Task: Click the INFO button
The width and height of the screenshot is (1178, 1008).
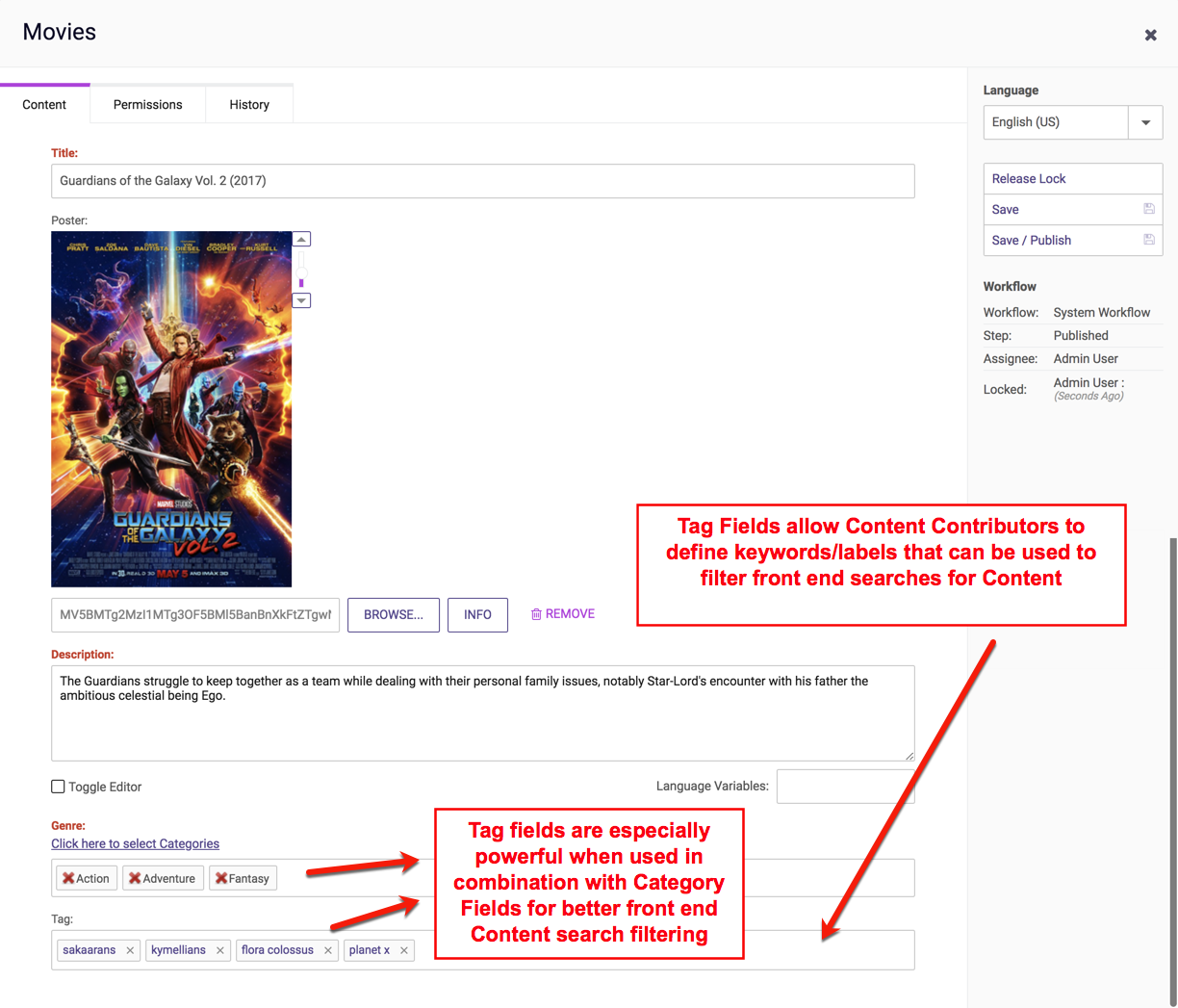Action: (477, 615)
